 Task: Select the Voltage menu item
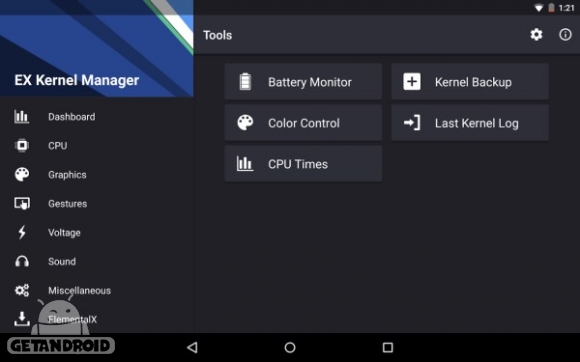[97, 232]
